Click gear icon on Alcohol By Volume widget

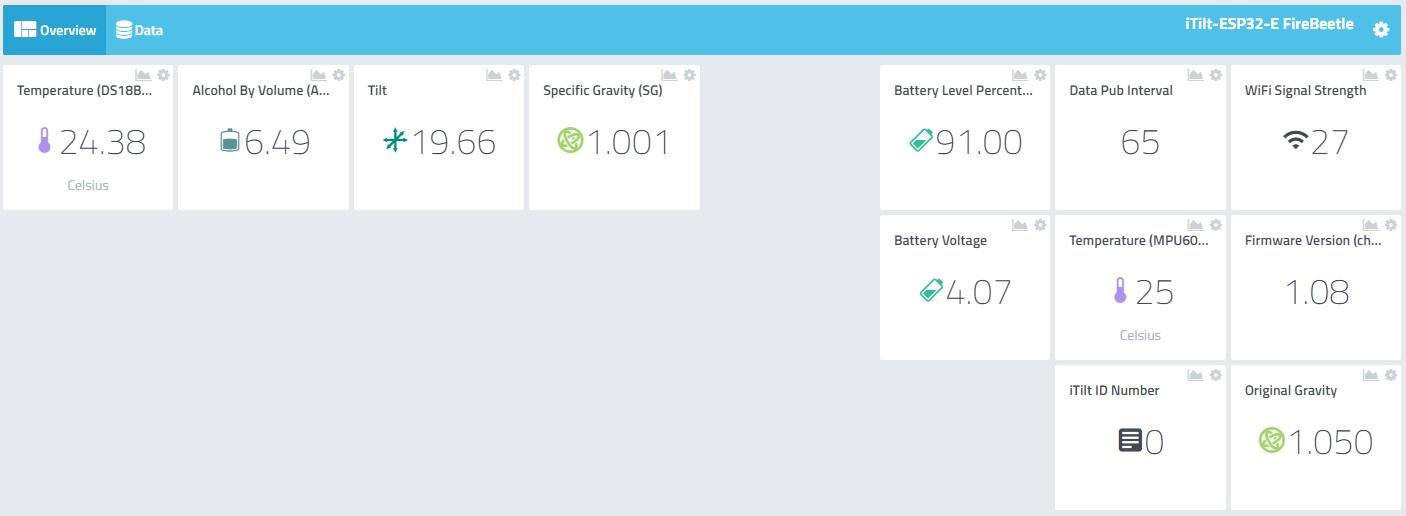click(x=339, y=75)
